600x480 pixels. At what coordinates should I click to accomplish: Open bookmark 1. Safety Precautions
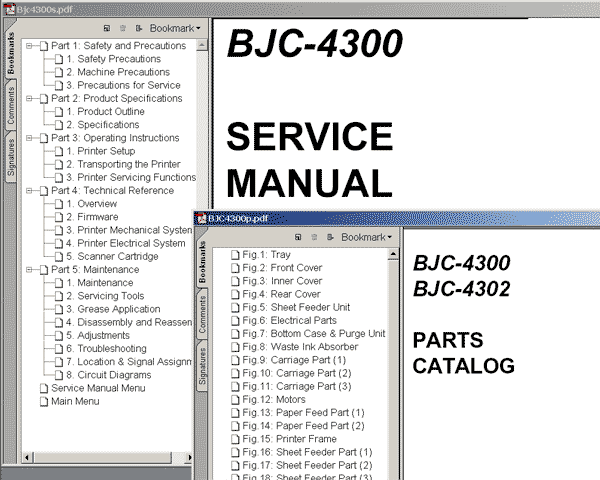(113, 59)
